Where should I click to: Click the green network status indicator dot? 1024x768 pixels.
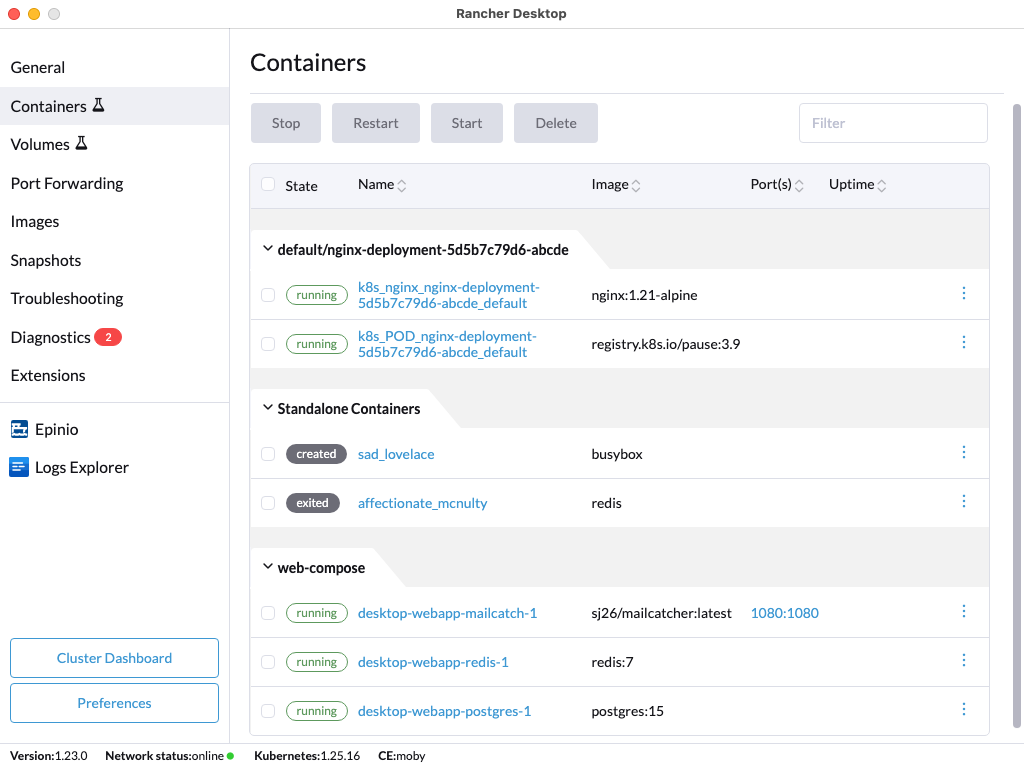tap(230, 756)
